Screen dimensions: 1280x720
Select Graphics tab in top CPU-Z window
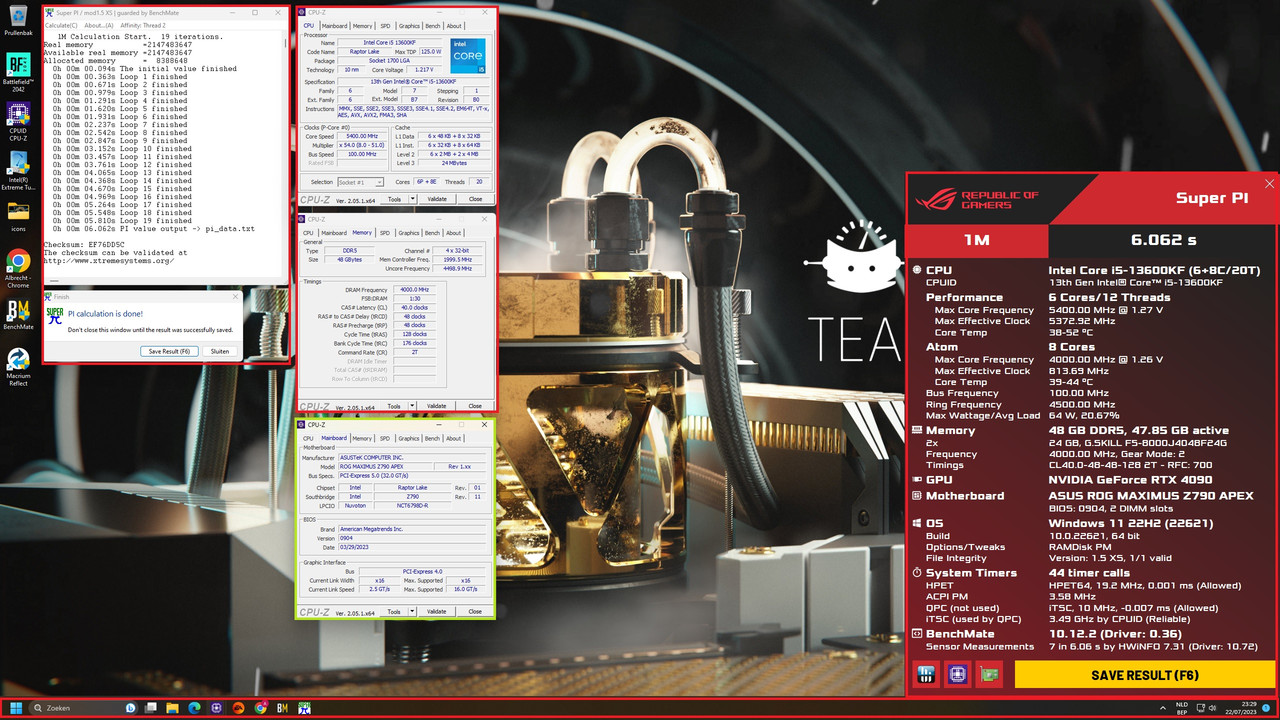tap(409, 26)
